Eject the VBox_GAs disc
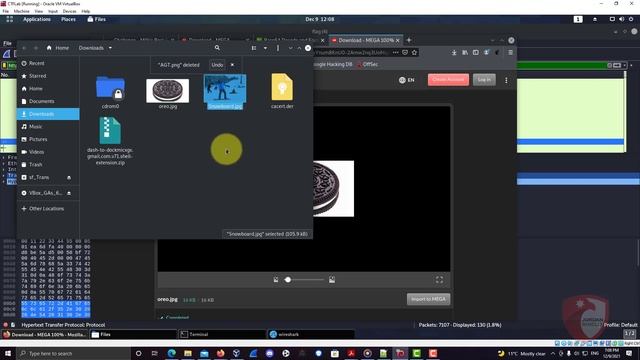Viewport: 640px width, 360px height. (69, 193)
